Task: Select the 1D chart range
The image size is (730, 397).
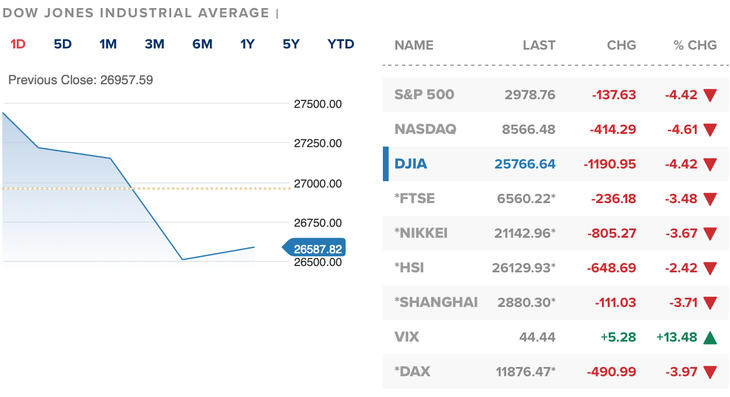Action: (18, 44)
